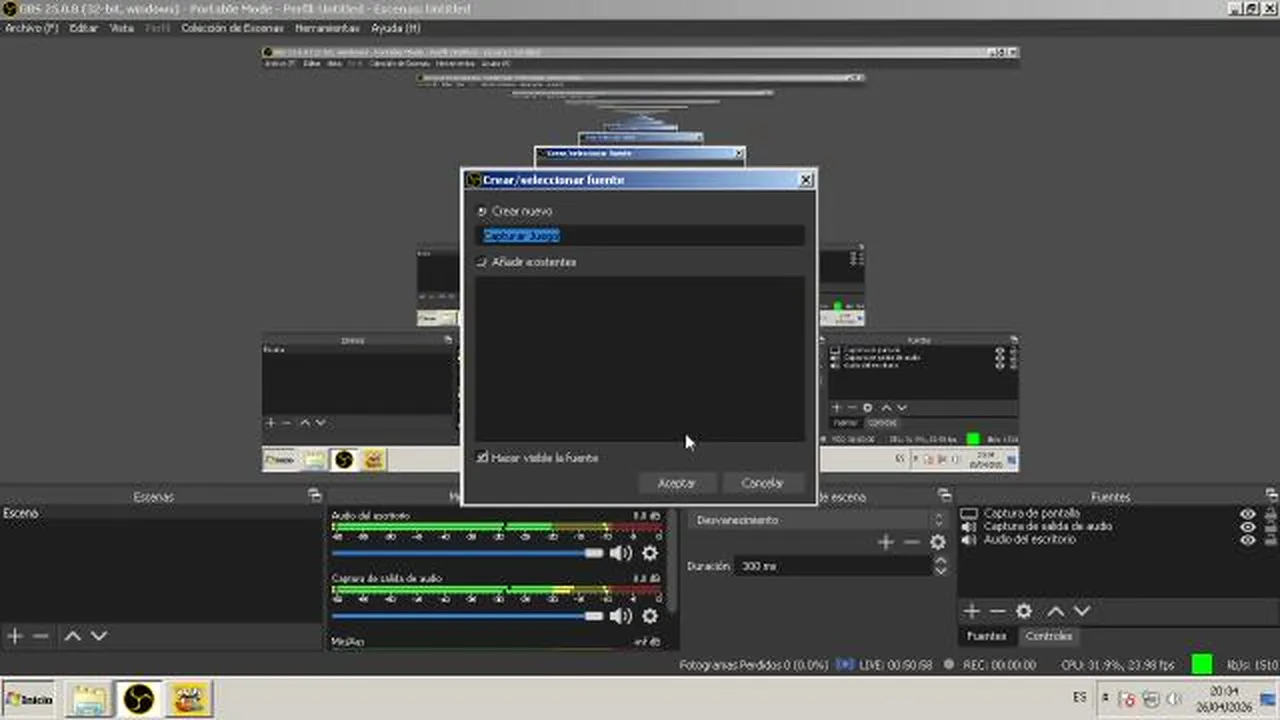1280x720 pixels.
Task: Open gear menu for Captura de salida de audio
Action: 650,616
